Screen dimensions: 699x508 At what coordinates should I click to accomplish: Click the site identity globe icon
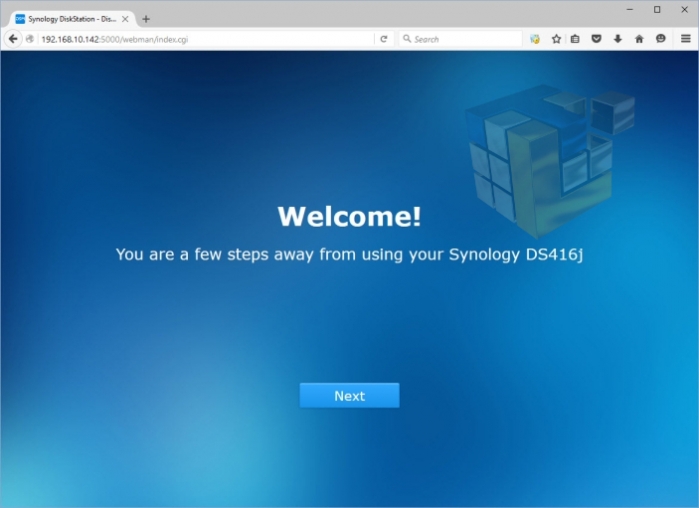[x=30, y=39]
